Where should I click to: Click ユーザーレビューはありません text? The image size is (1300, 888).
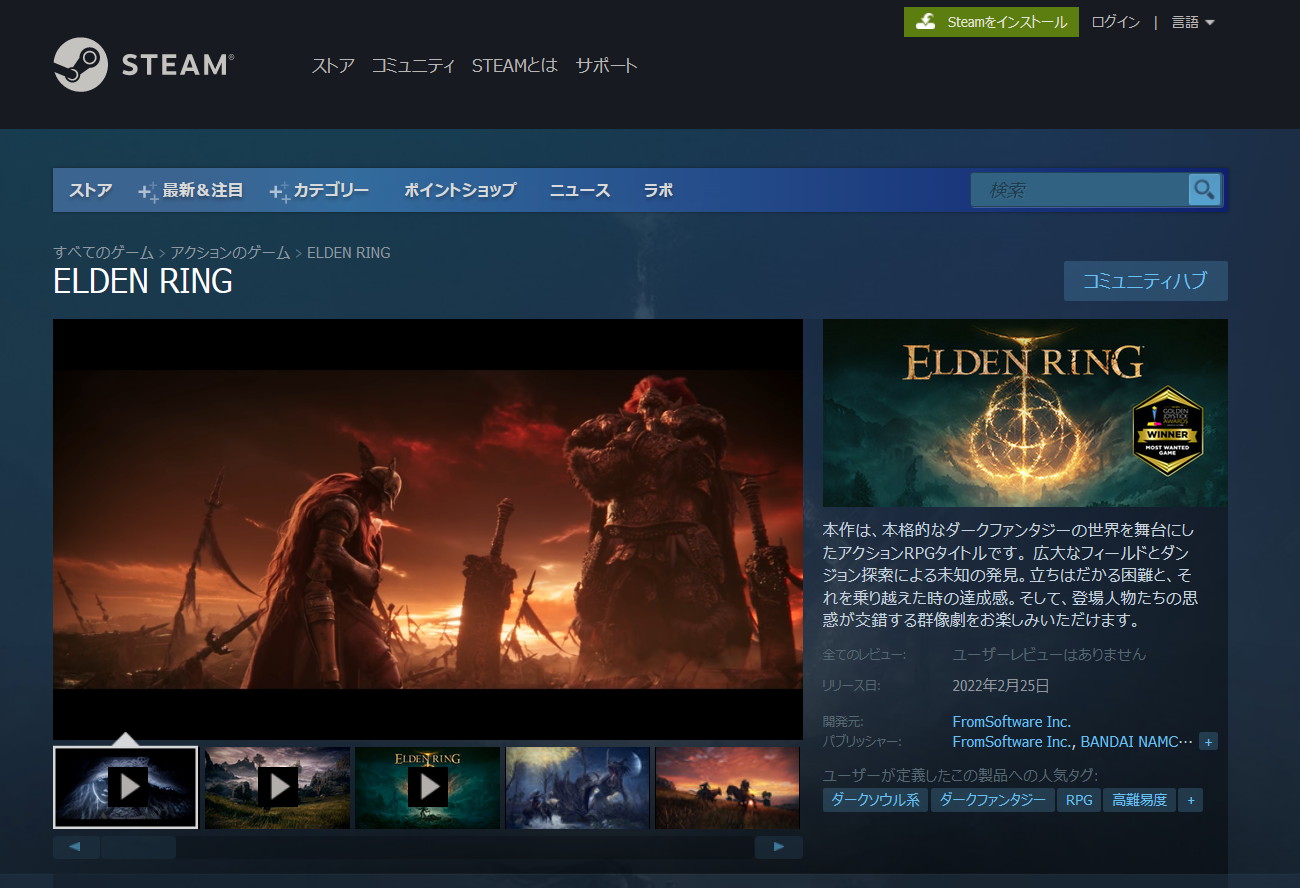1049,655
